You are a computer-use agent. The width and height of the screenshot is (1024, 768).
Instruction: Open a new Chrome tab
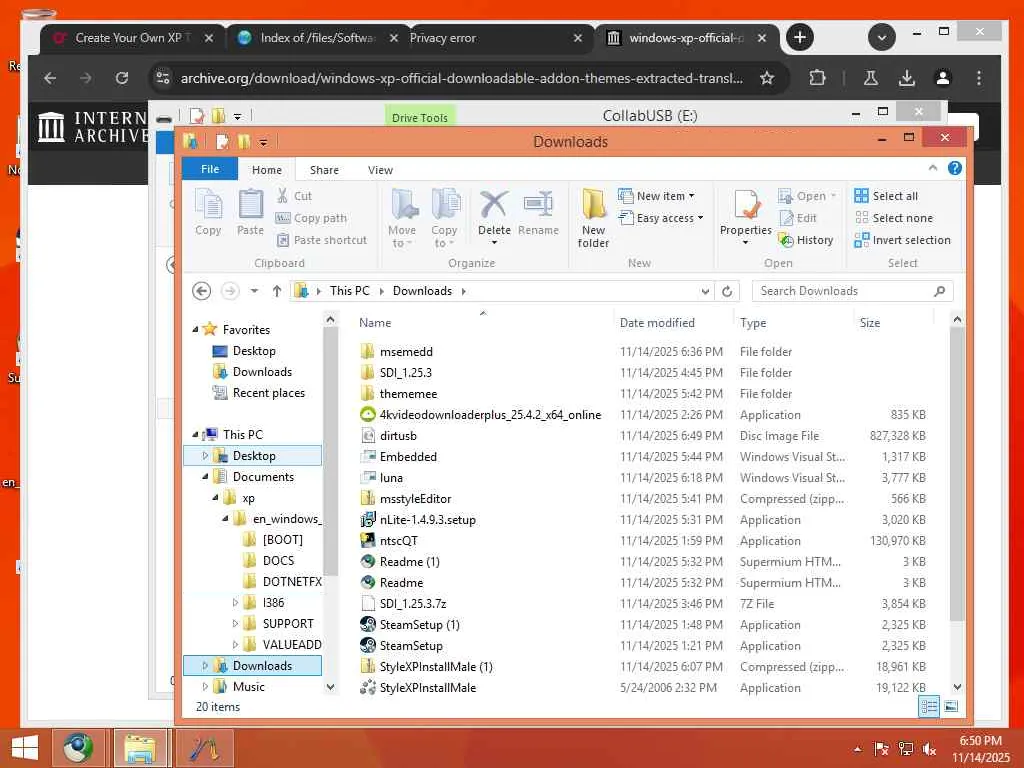(x=800, y=37)
